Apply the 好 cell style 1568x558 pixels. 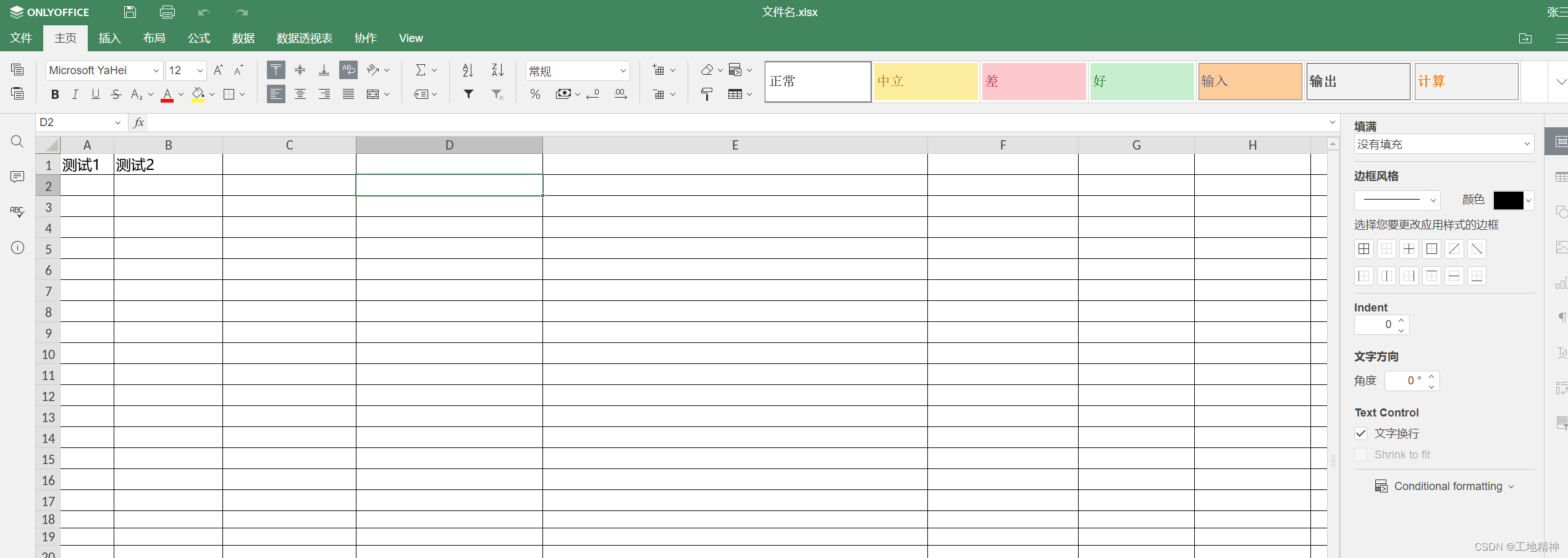click(1141, 82)
